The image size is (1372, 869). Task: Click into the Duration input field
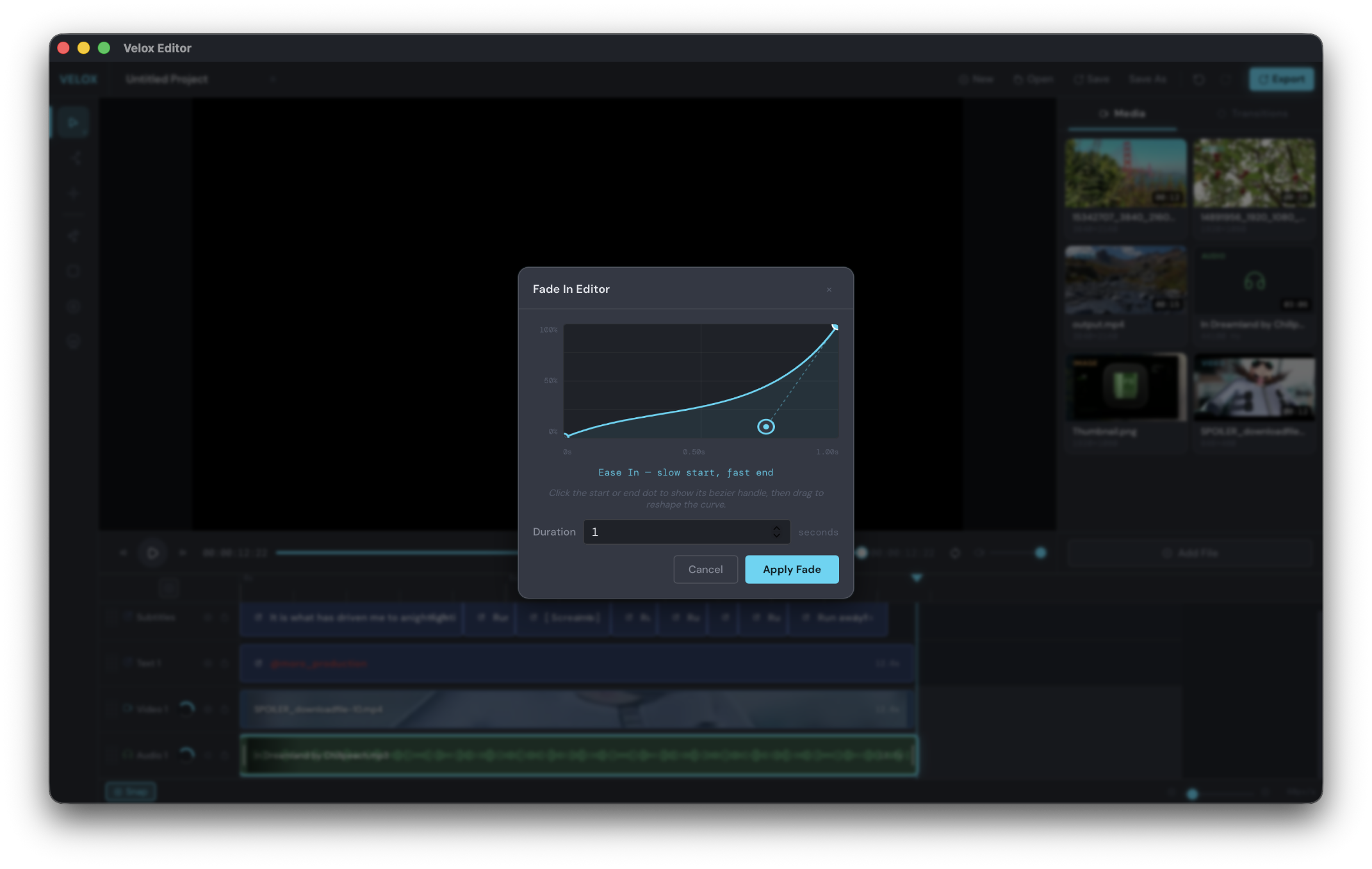[687, 532]
